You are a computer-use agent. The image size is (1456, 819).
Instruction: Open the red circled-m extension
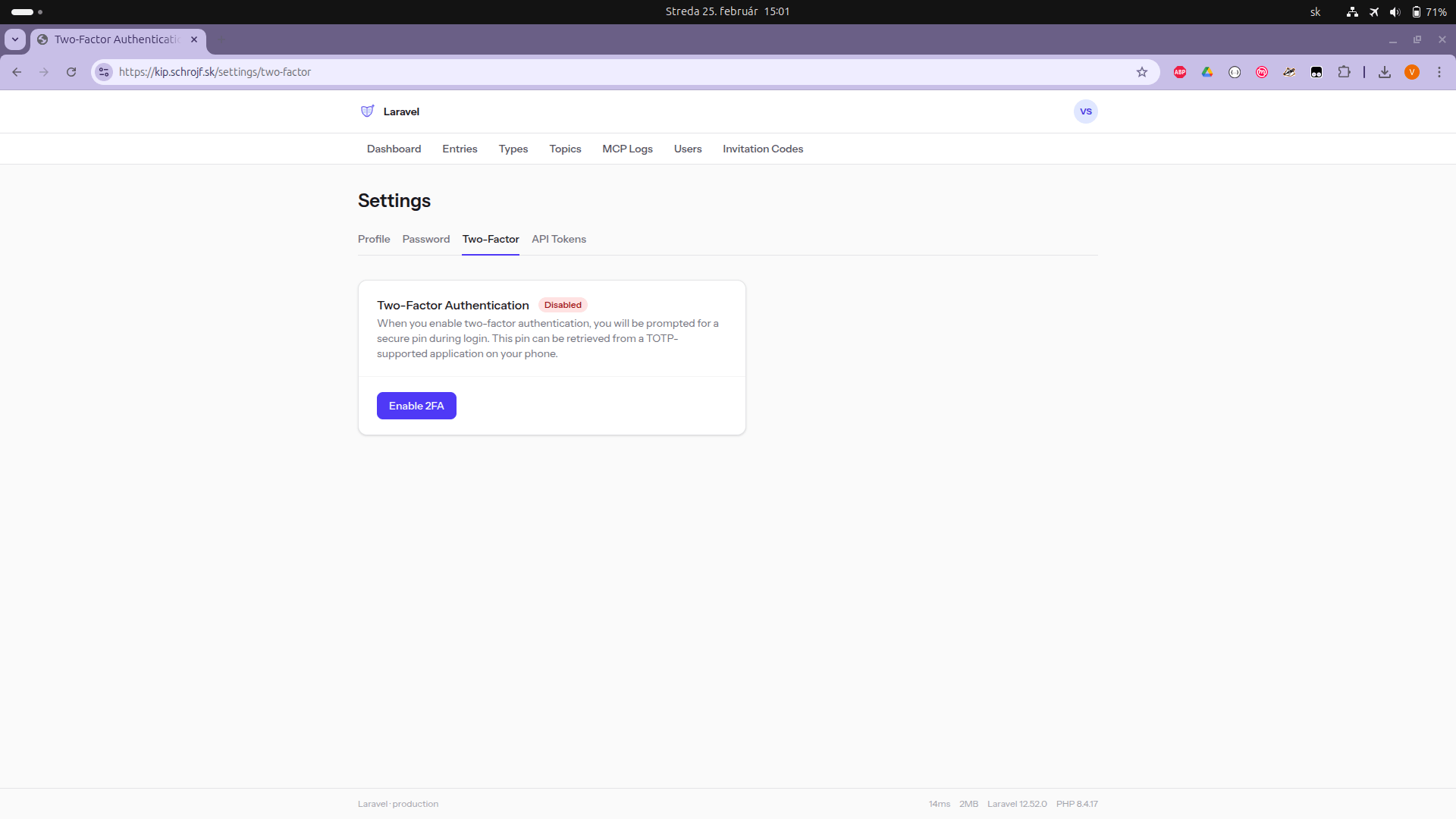click(1262, 72)
